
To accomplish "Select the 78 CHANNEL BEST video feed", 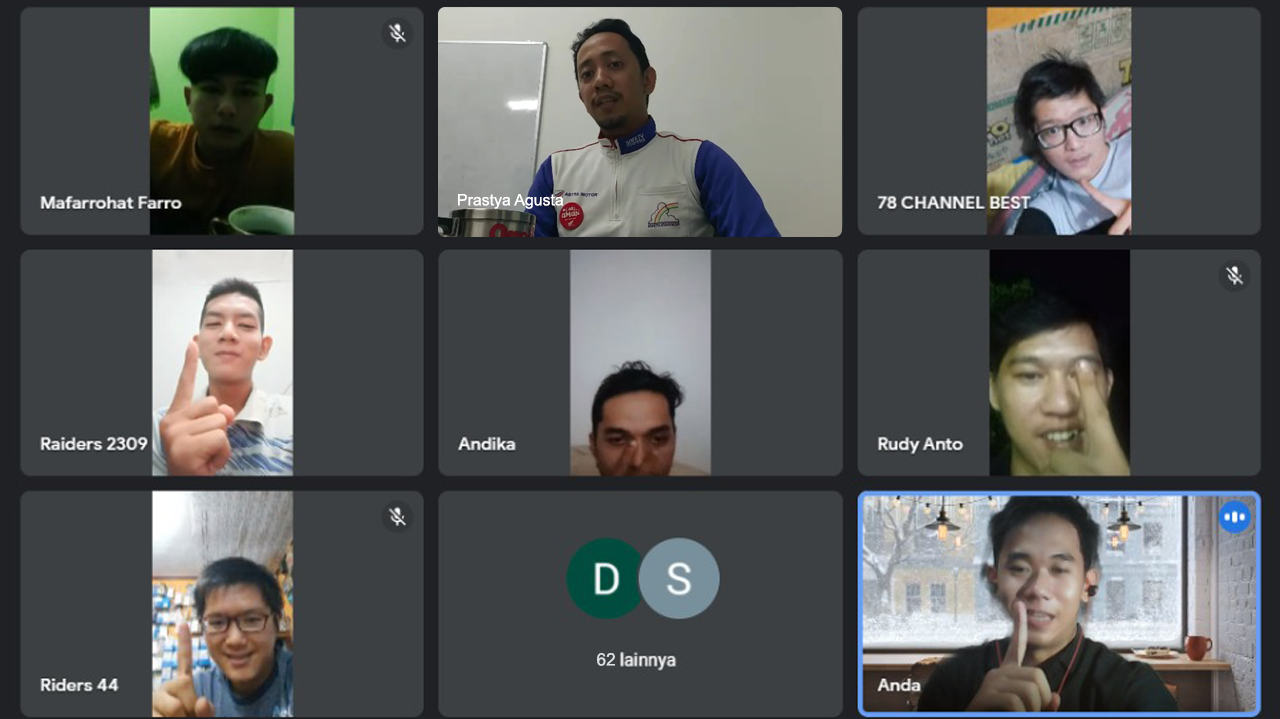I will 1059,121.
